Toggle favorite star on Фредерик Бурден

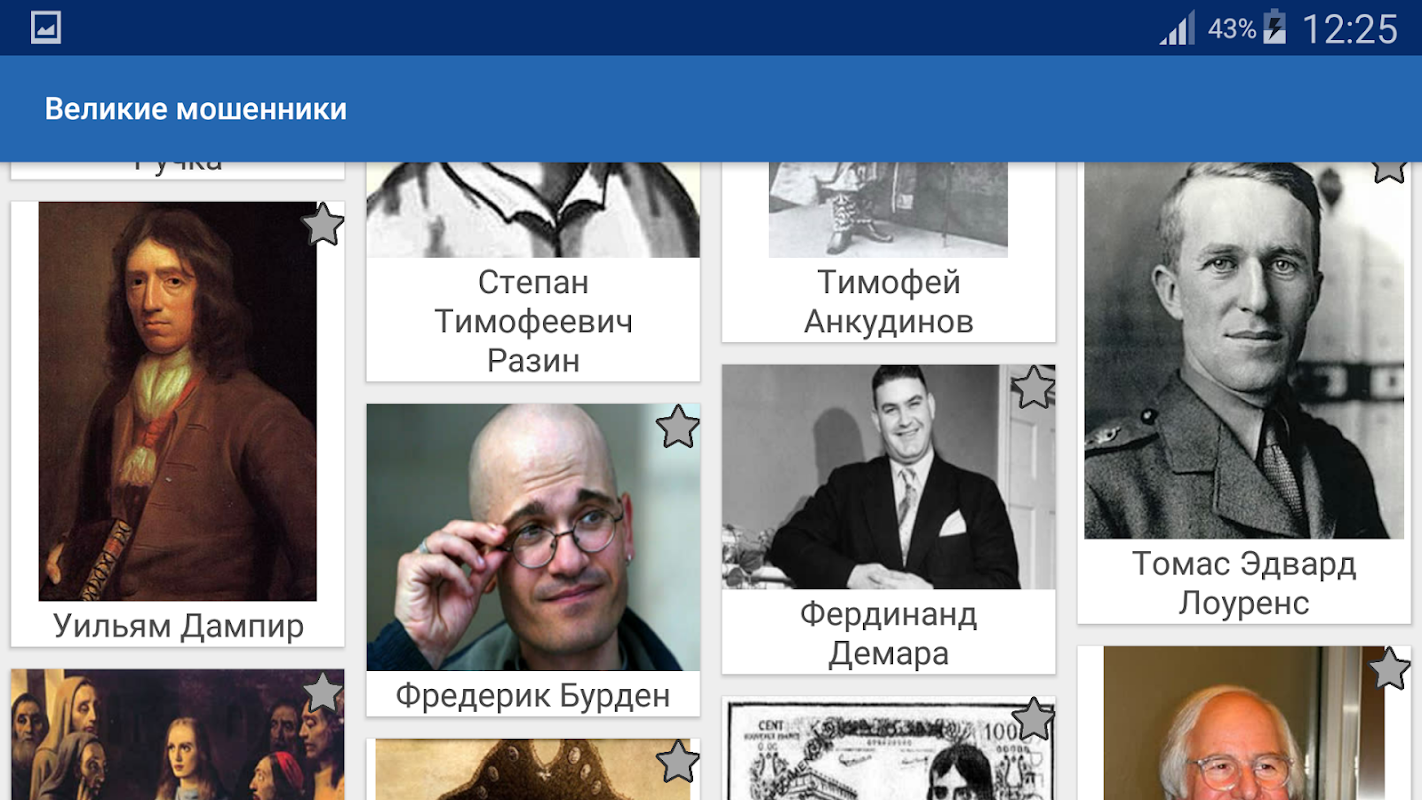coord(678,427)
